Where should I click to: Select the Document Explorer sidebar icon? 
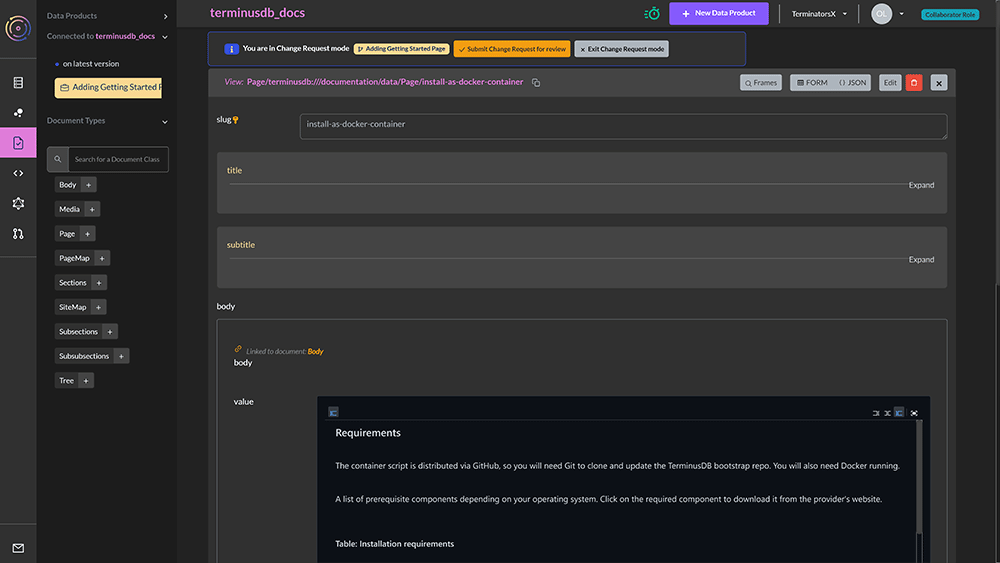tap(18, 143)
